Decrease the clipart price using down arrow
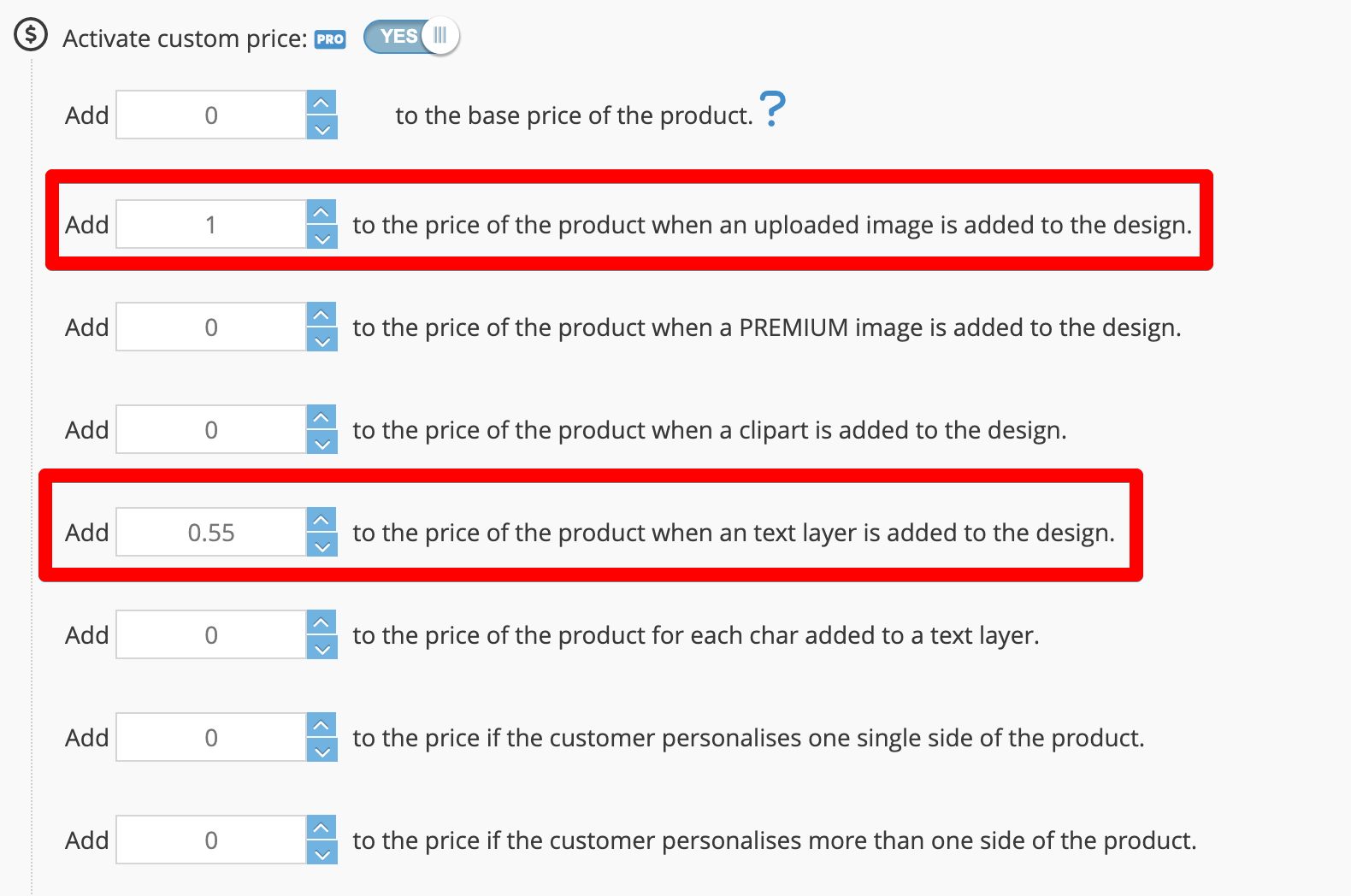 point(322,442)
